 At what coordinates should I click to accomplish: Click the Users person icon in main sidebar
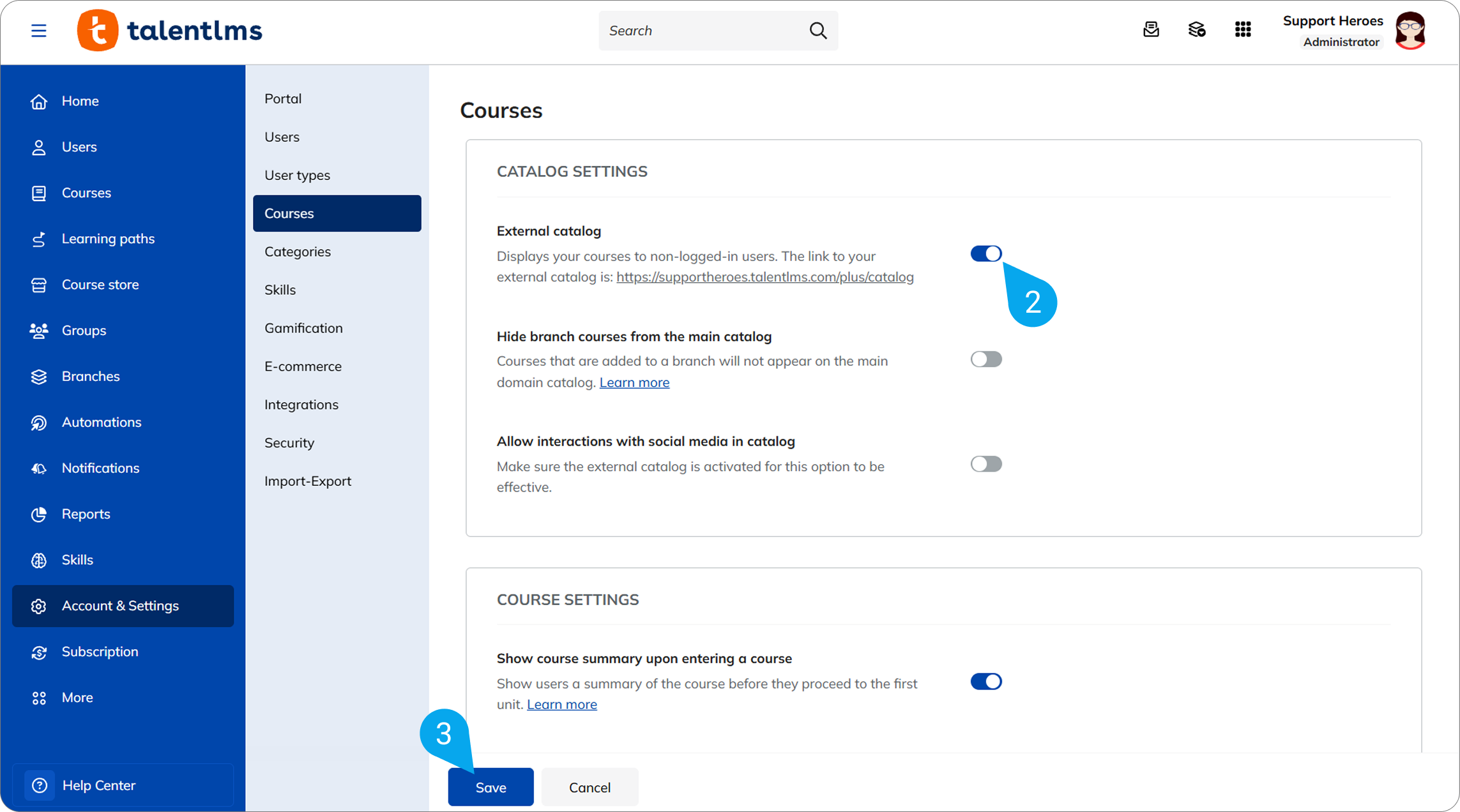(x=39, y=147)
